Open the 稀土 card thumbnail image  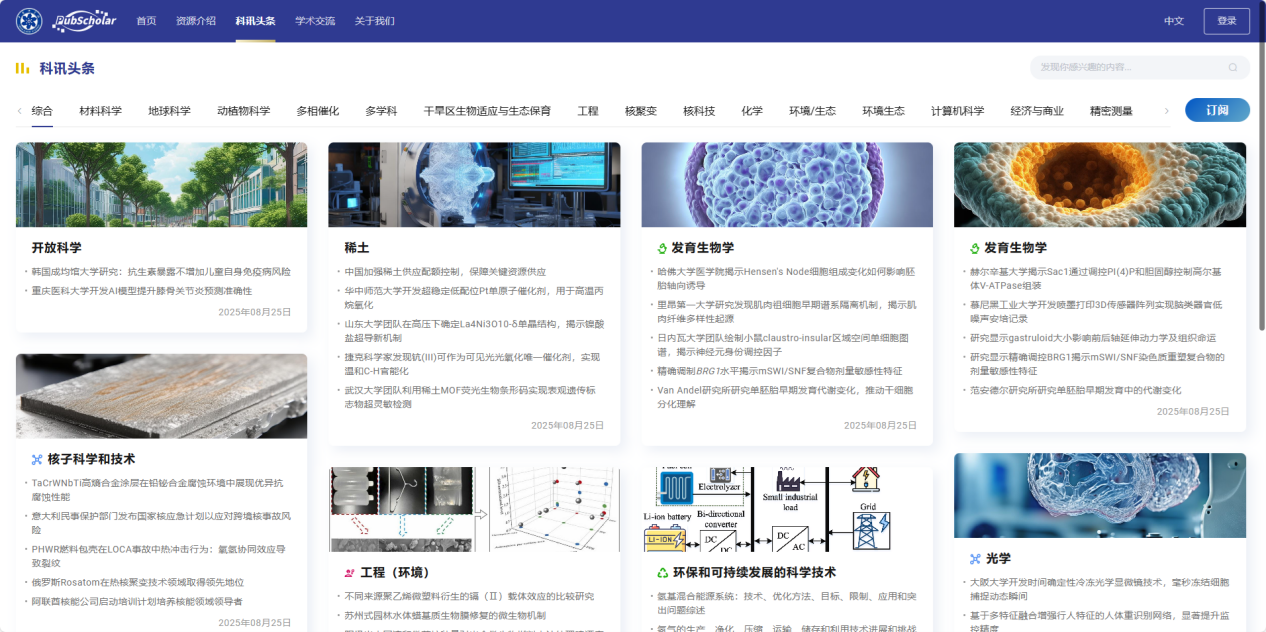click(474, 184)
